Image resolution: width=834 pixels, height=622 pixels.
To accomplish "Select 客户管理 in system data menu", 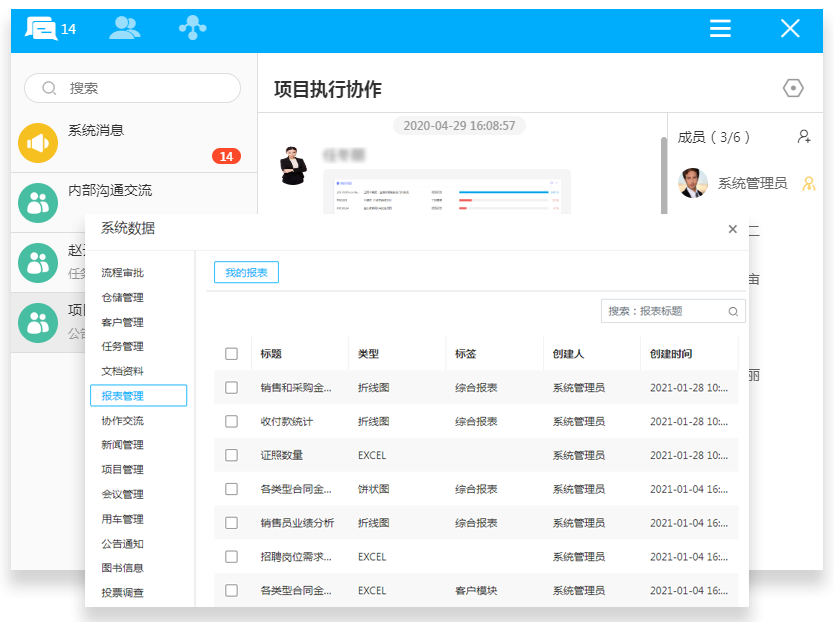I will coord(122,322).
